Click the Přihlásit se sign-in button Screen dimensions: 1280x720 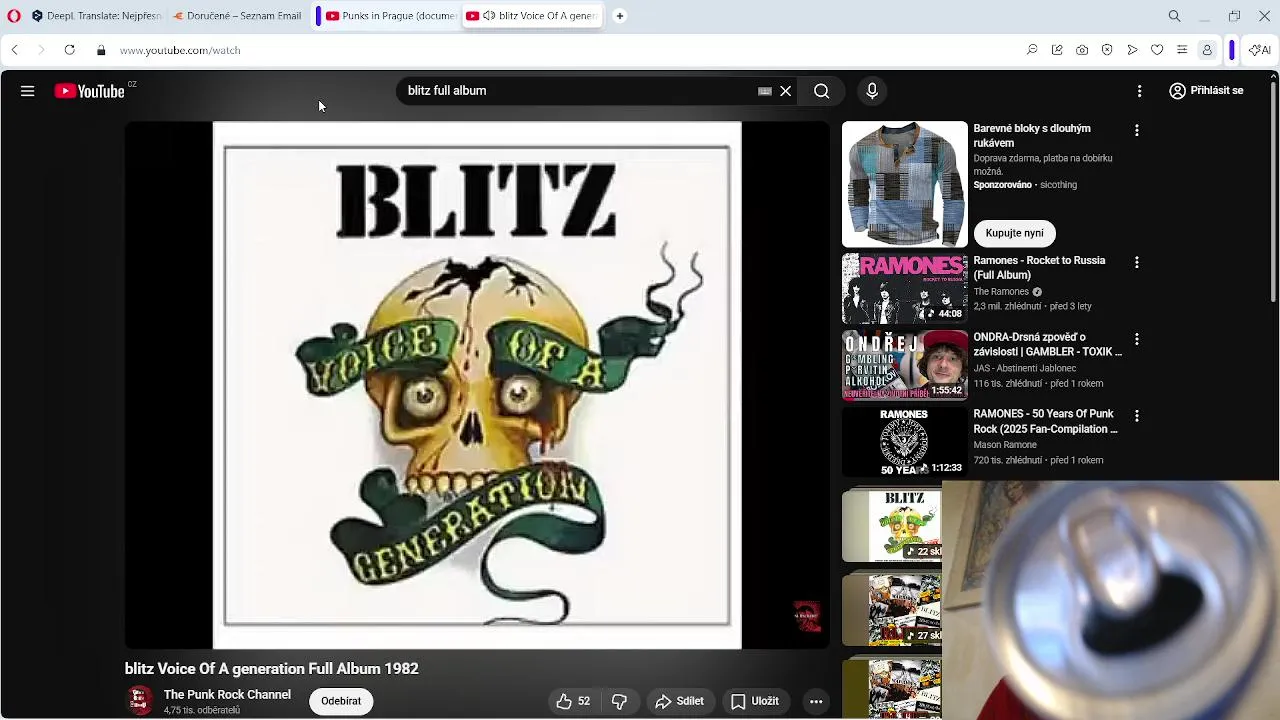(x=1206, y=91)
